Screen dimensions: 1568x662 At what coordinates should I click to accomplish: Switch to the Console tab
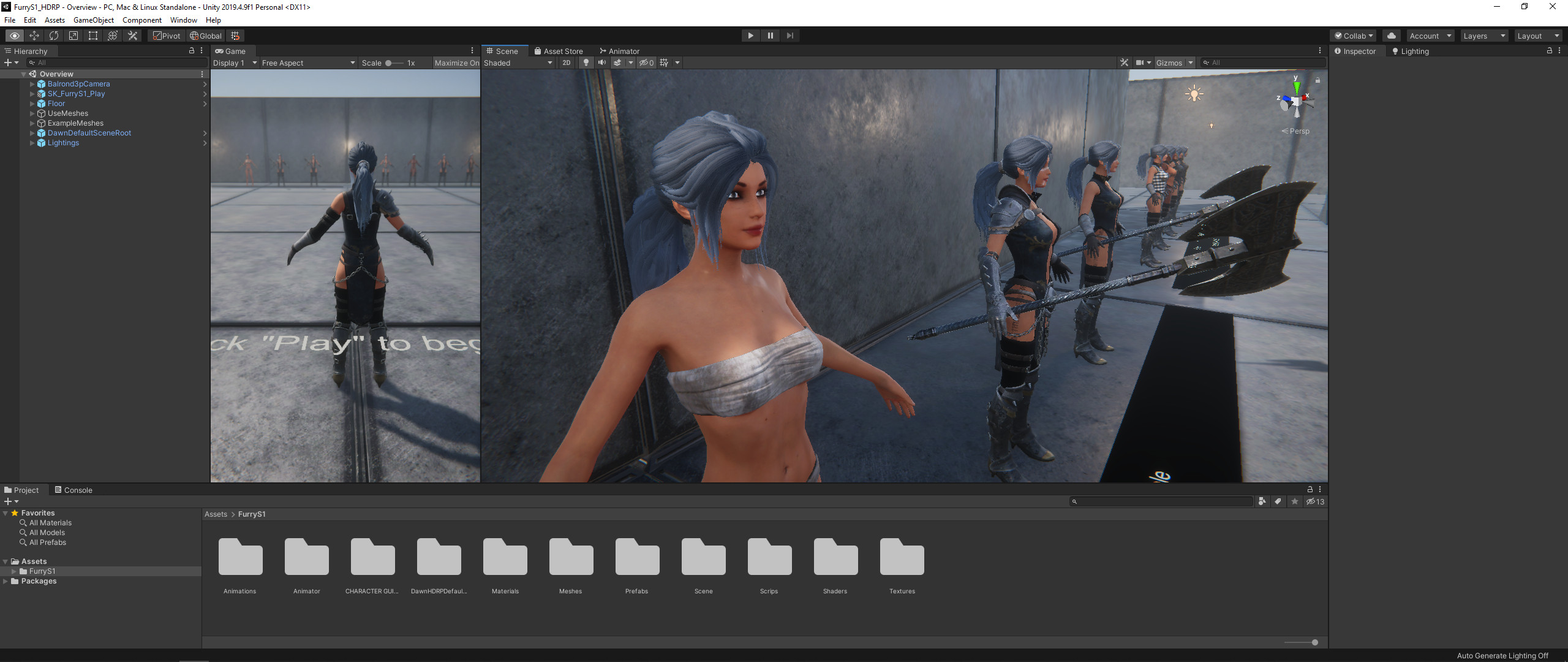(x=73, y=490)
